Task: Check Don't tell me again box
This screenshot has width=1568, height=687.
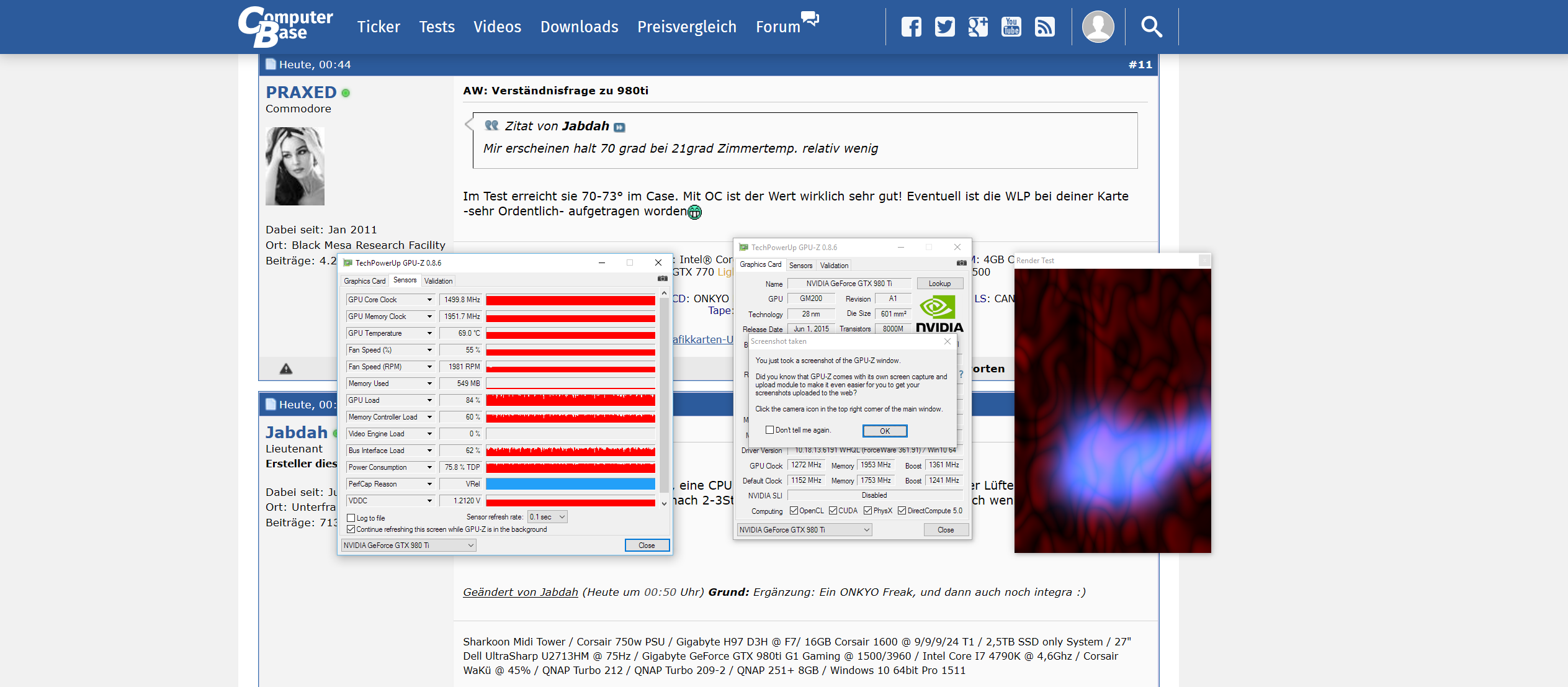Action: tap(769, 429)
